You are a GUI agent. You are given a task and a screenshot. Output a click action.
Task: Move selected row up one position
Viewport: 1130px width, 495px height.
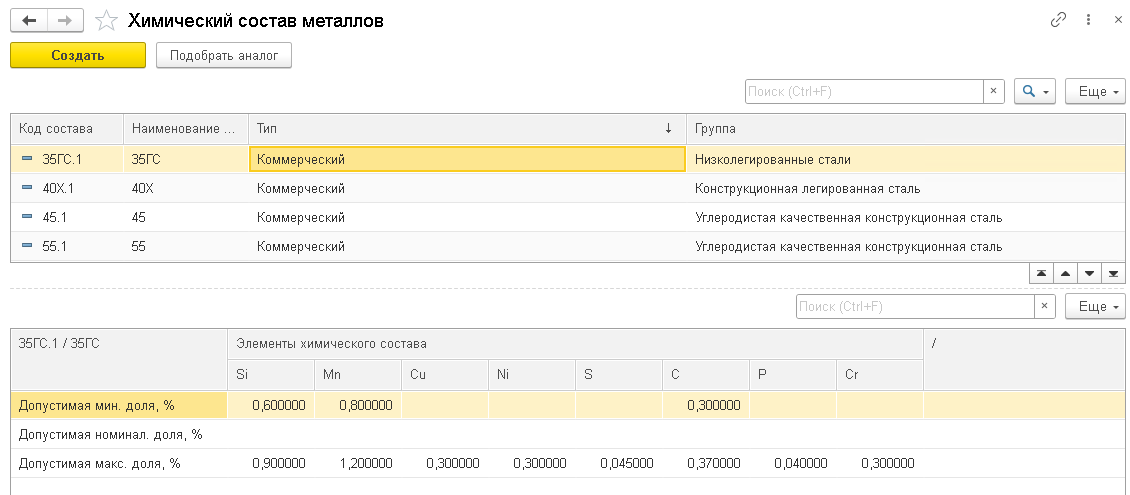(x=1065, y=274)
